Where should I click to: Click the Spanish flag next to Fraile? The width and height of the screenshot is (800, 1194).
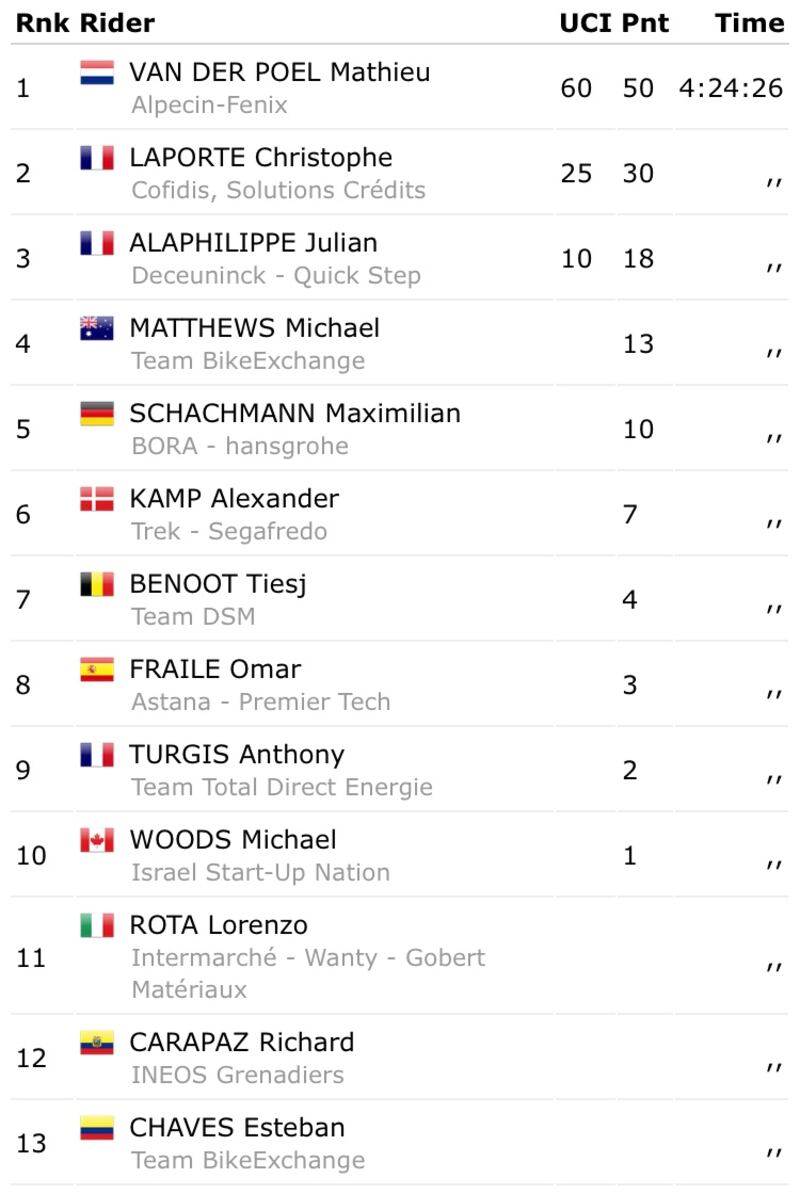click(x=97, y=669)
